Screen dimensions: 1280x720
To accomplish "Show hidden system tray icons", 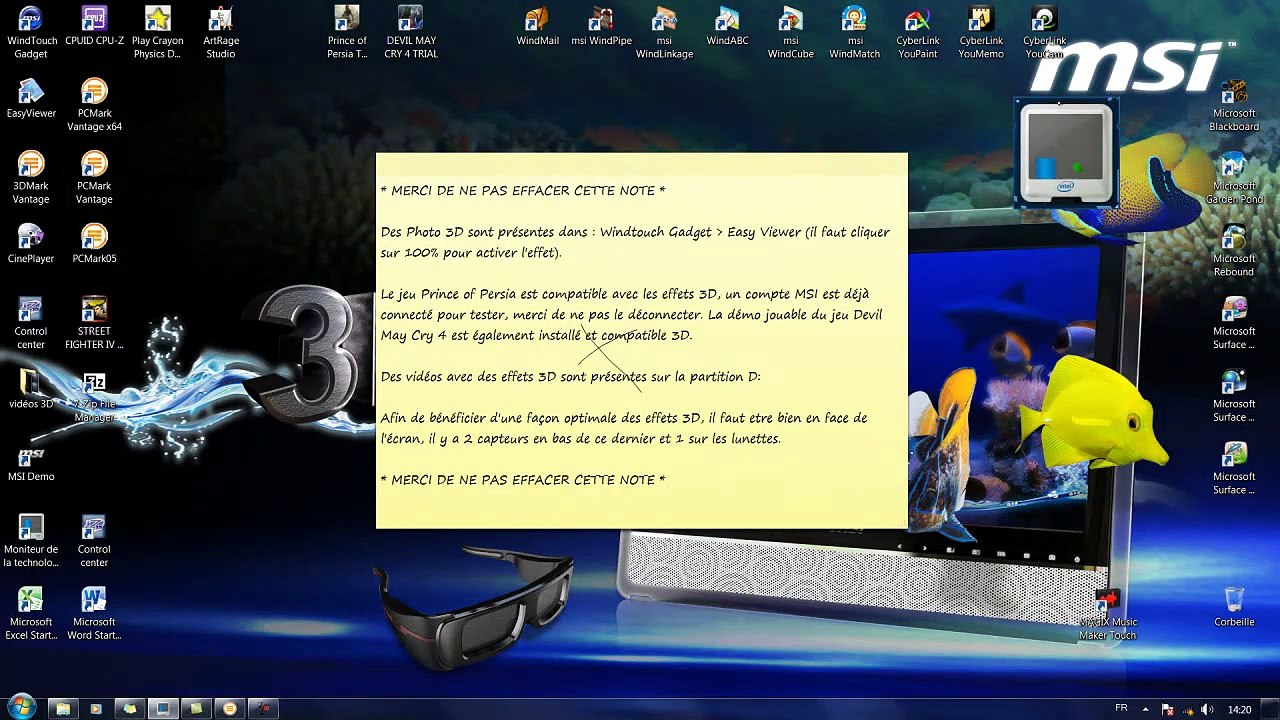I will click(1146, 709).
